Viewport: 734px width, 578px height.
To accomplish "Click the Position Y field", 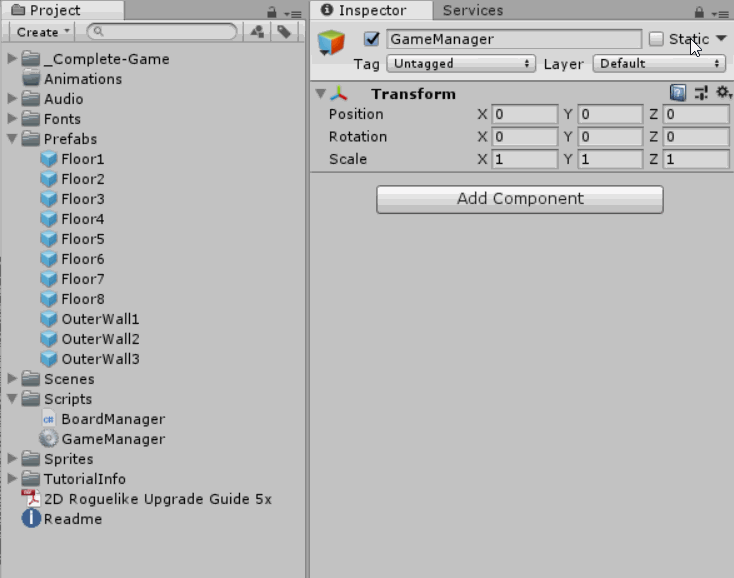I will click(x=610, y=114).
